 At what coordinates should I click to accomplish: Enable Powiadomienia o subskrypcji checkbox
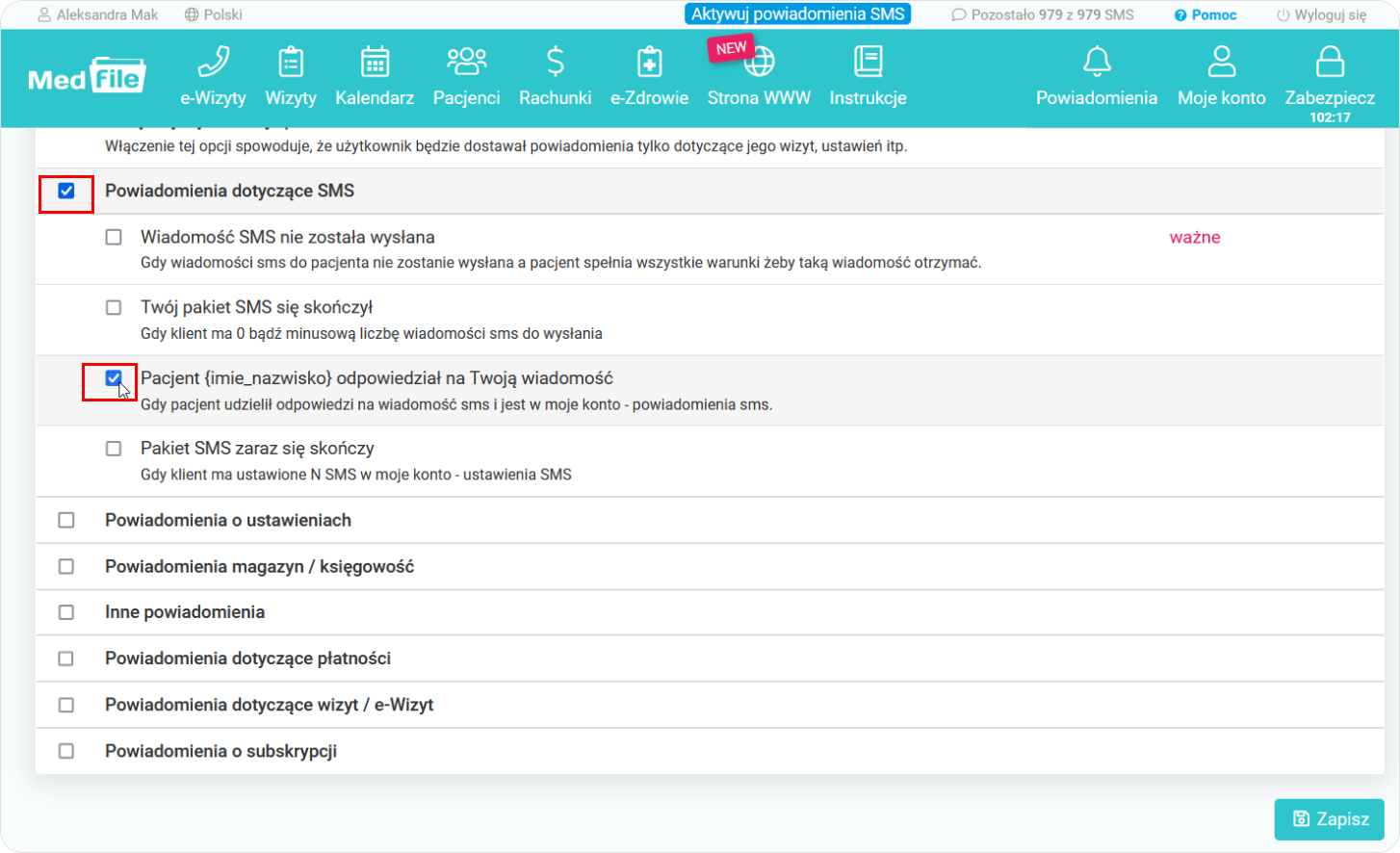click(66, 751)
